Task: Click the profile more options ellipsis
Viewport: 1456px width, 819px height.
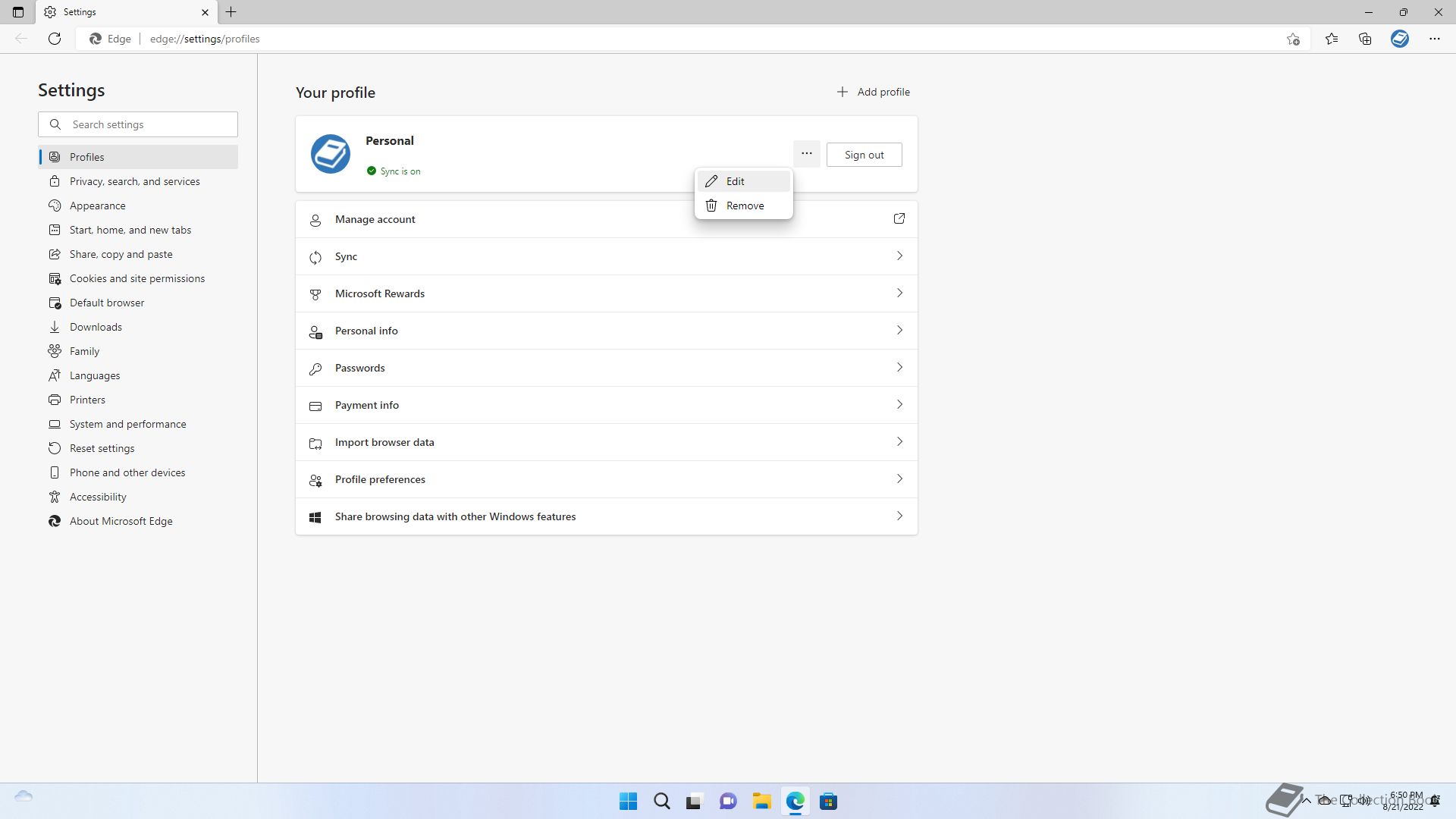Action: (x=807, y=154)
